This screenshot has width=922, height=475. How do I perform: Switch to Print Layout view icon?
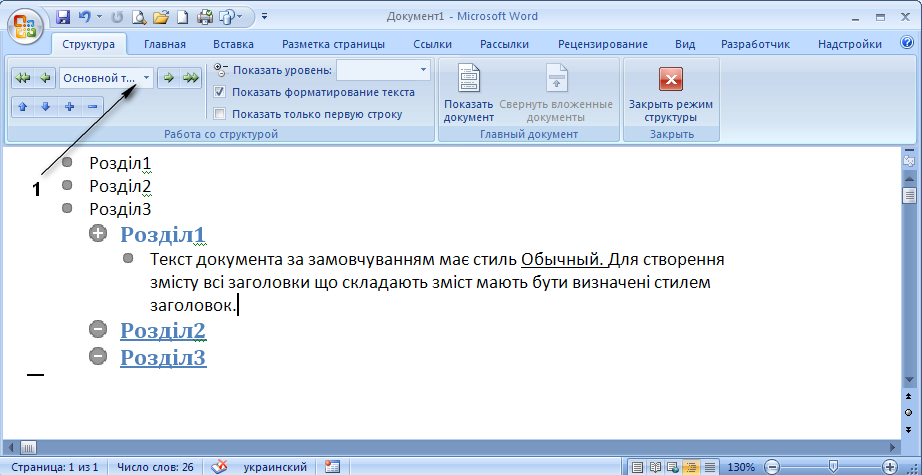(x=637, y=467)
